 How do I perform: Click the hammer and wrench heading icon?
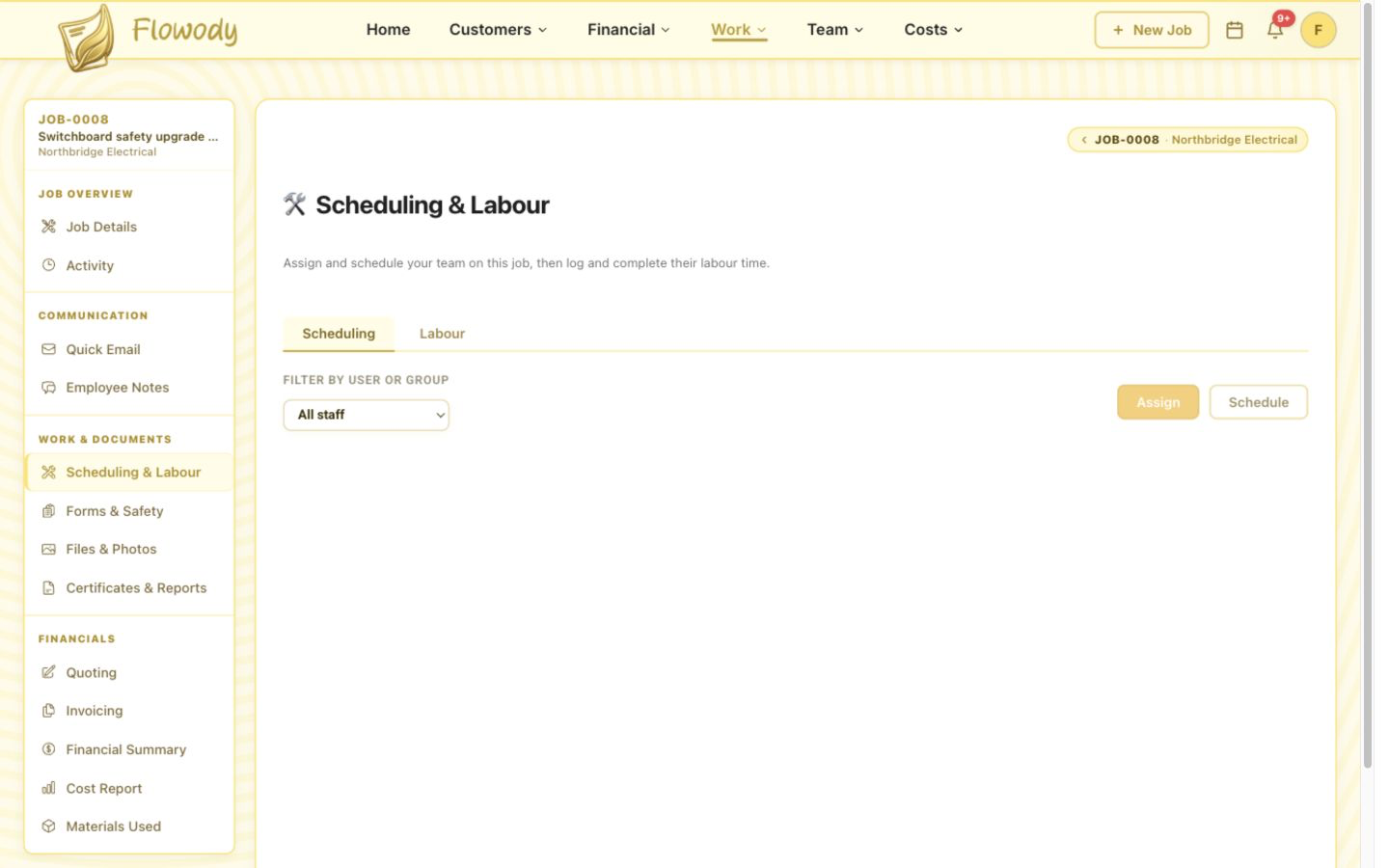tap(294, 204)
